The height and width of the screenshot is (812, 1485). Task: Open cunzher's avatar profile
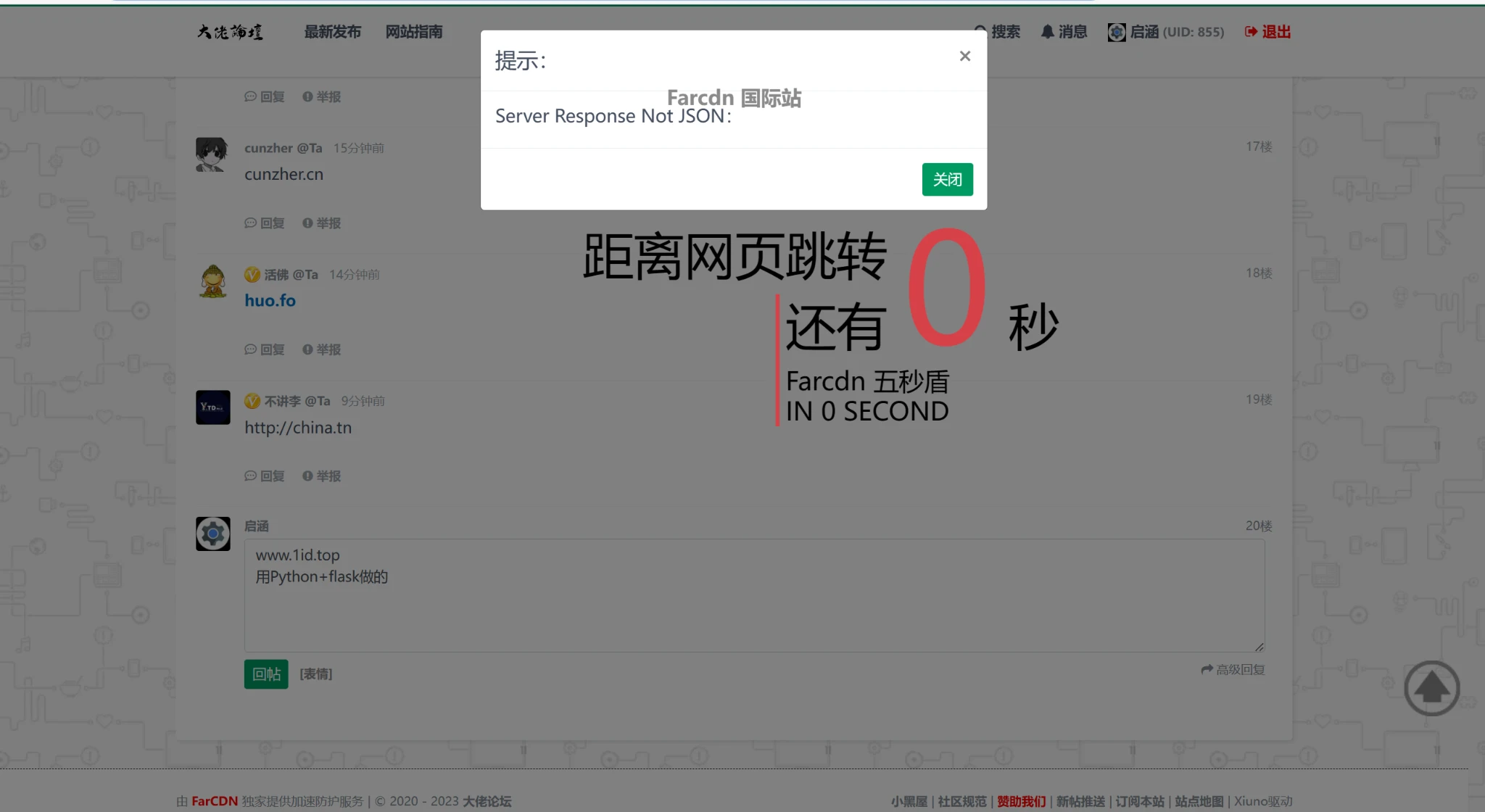[212, 154]
